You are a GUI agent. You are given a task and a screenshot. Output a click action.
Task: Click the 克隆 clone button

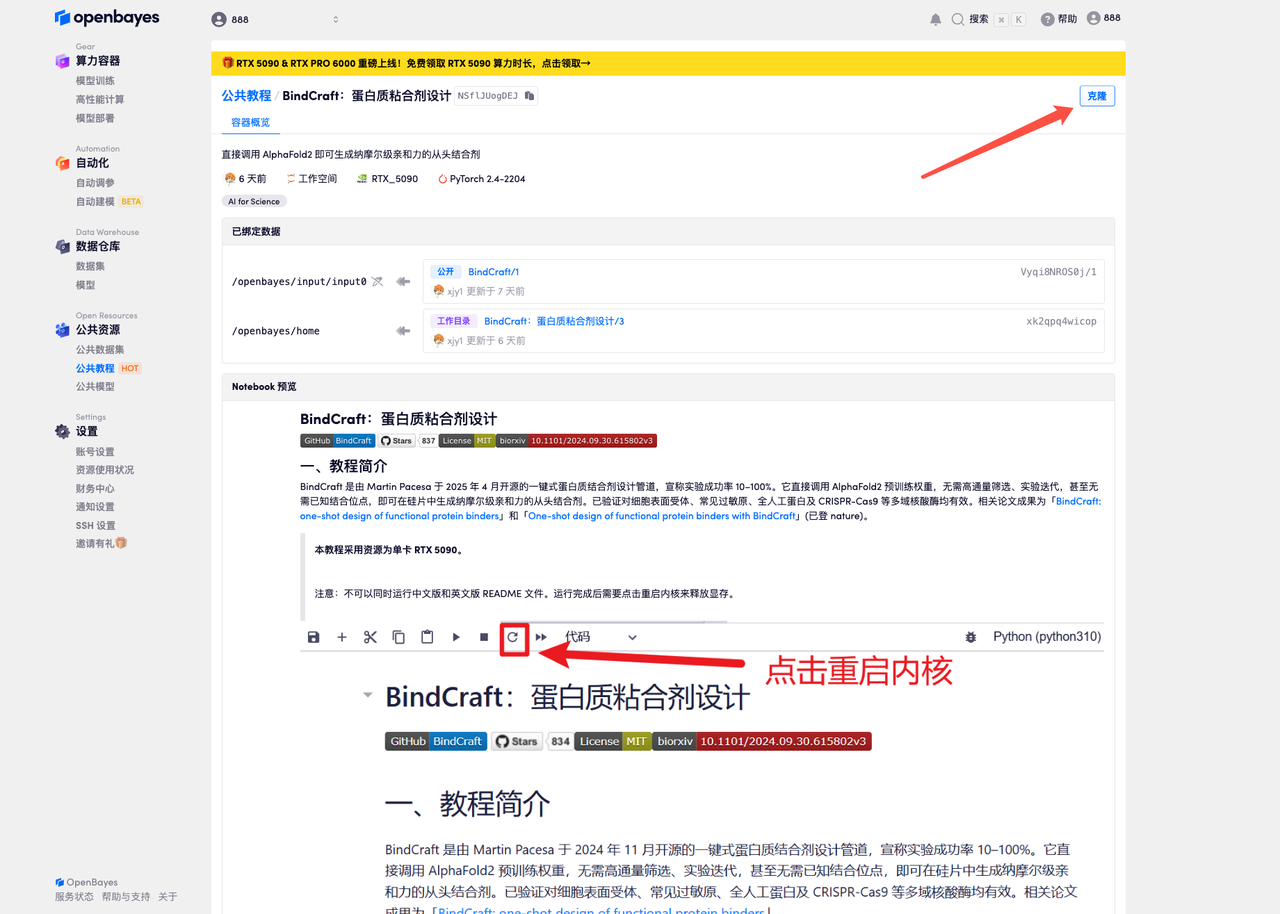pos(1096,96)
